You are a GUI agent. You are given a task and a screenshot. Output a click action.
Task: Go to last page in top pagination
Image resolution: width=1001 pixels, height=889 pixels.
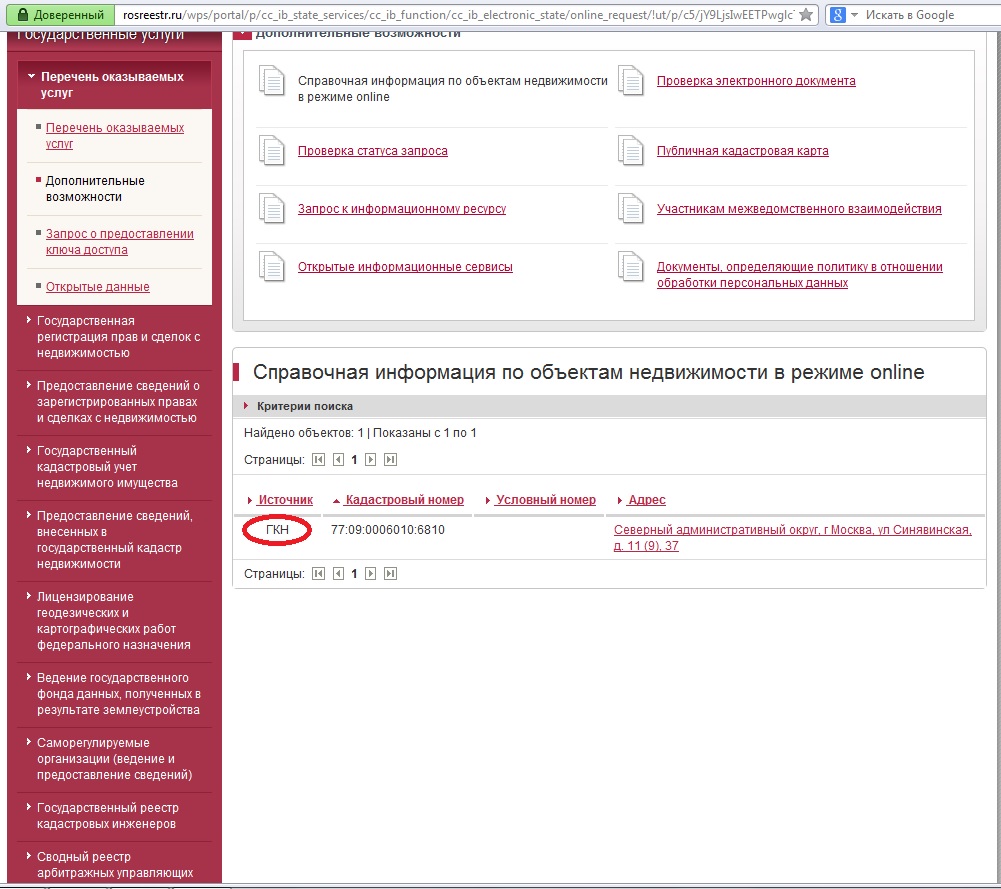pos(390,460)
